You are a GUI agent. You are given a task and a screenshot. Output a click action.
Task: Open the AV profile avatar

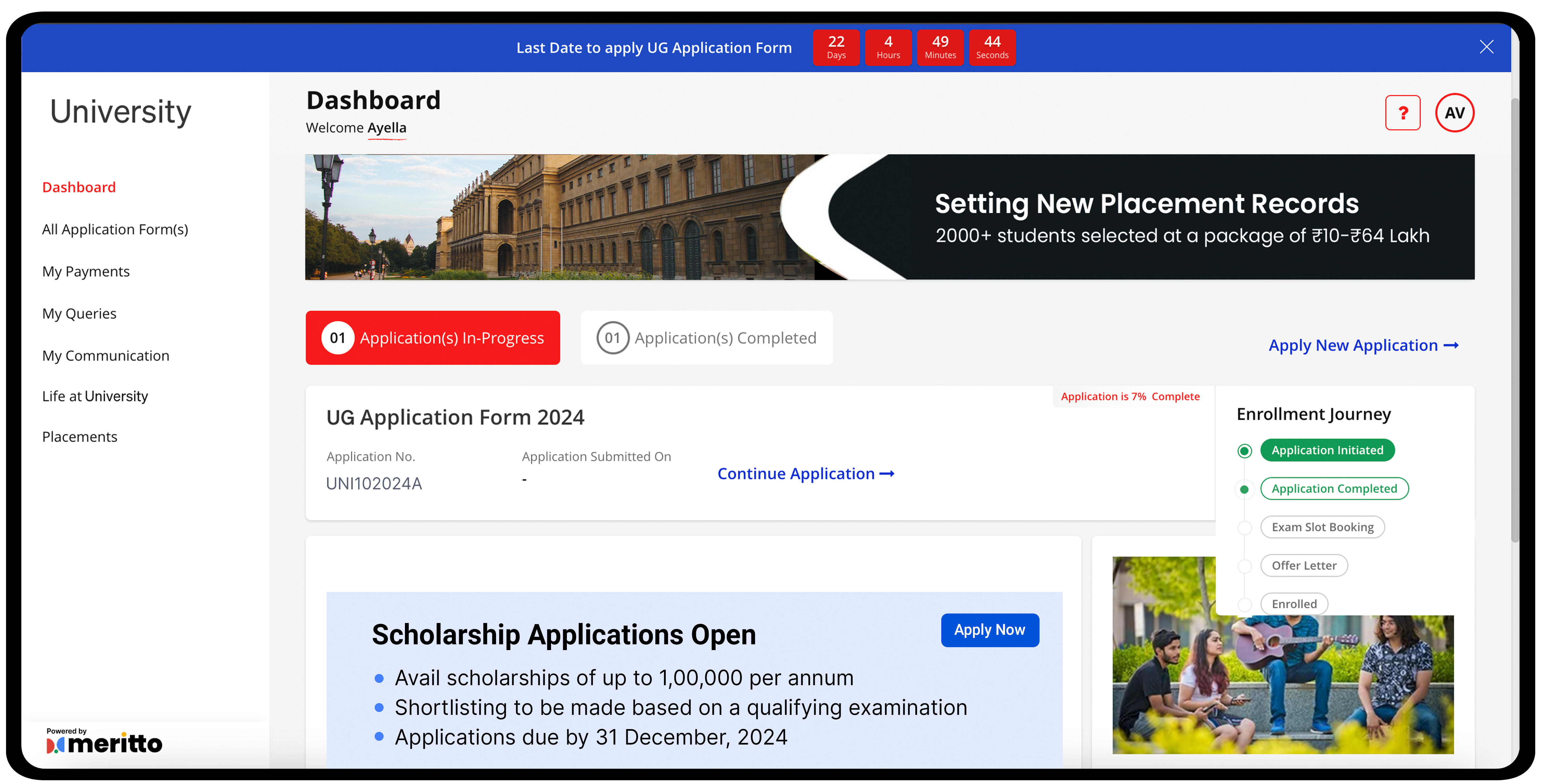coord(1454,112)
